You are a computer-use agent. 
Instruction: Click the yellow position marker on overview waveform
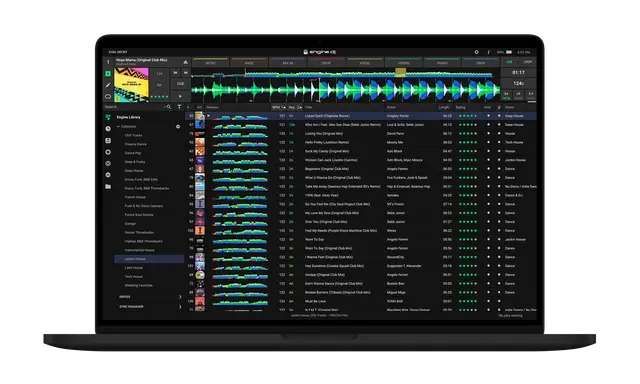pos(400,72)
